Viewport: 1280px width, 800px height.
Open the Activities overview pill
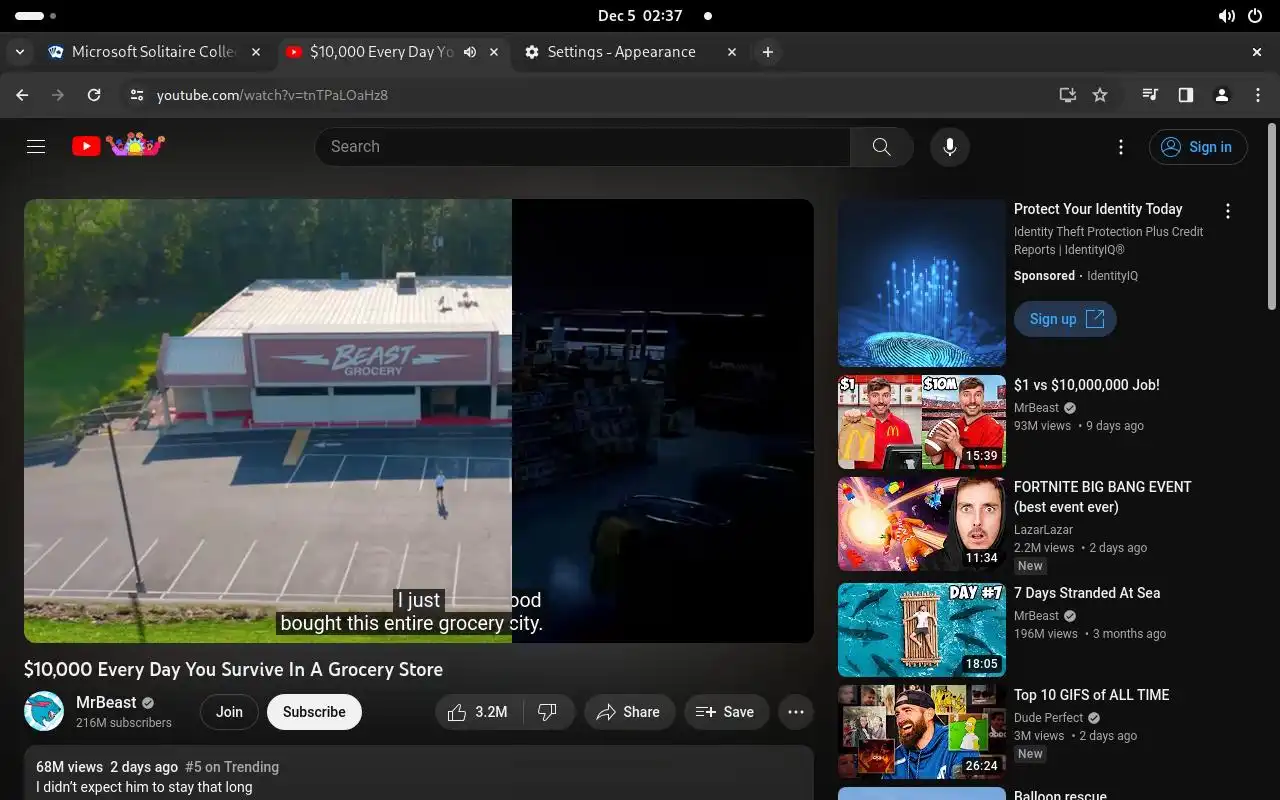coord(36,16)
